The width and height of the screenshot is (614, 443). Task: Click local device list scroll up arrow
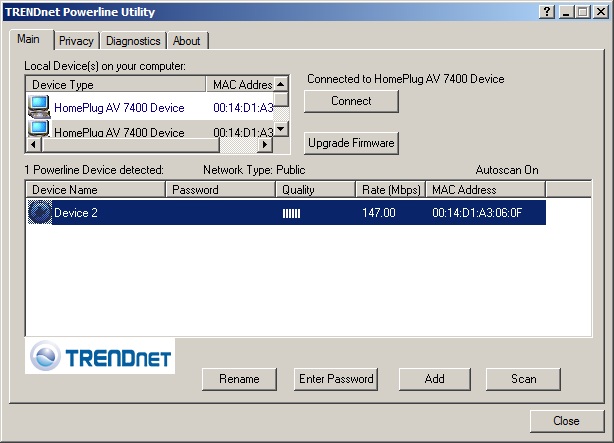tap(281, 84)
